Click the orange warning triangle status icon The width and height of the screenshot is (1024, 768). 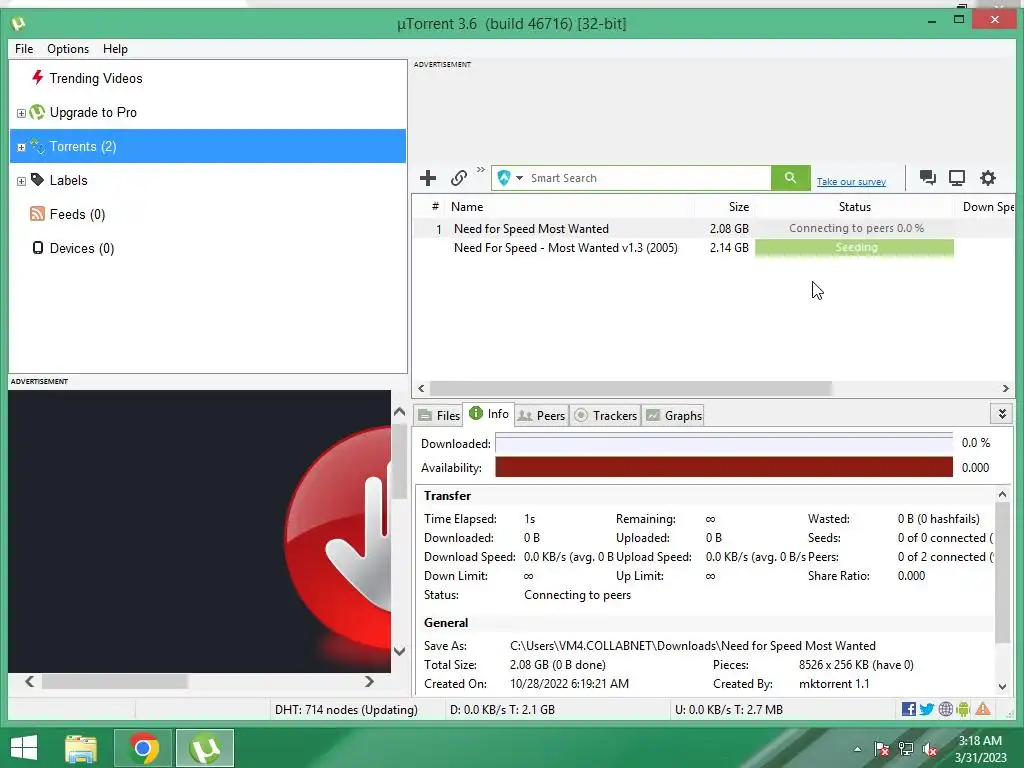pyautogui.click(x=983, y=709)
